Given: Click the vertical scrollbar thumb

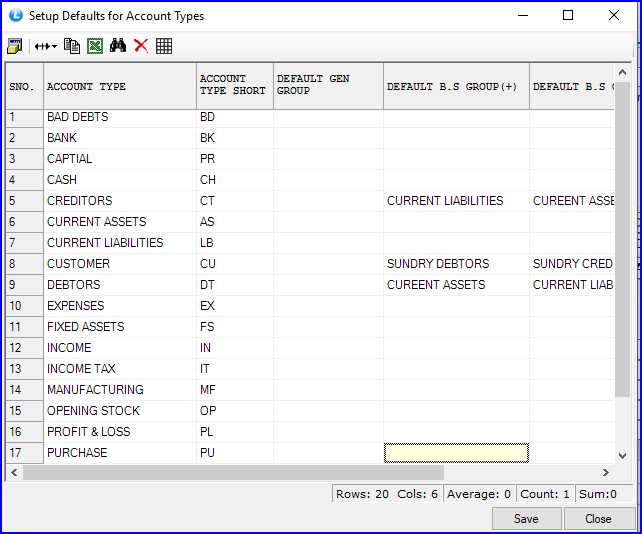Looking at the screenshot, I should pos(622,239).
